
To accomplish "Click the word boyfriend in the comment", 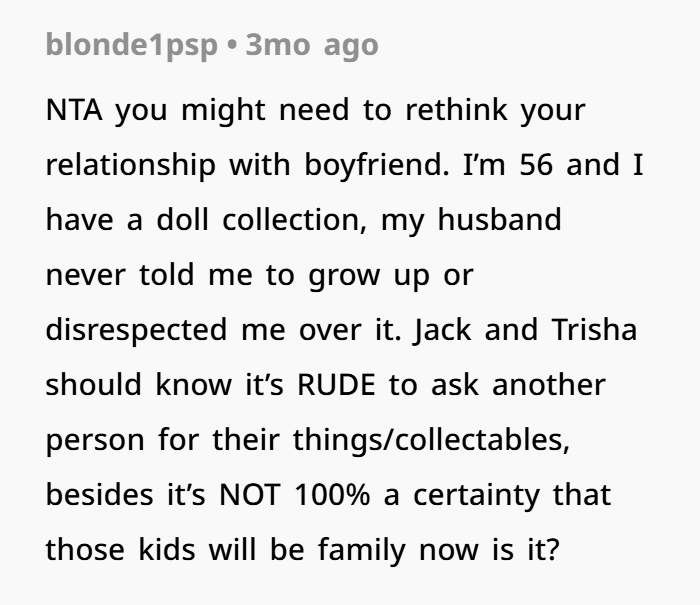I will click(x=376, y=165).
